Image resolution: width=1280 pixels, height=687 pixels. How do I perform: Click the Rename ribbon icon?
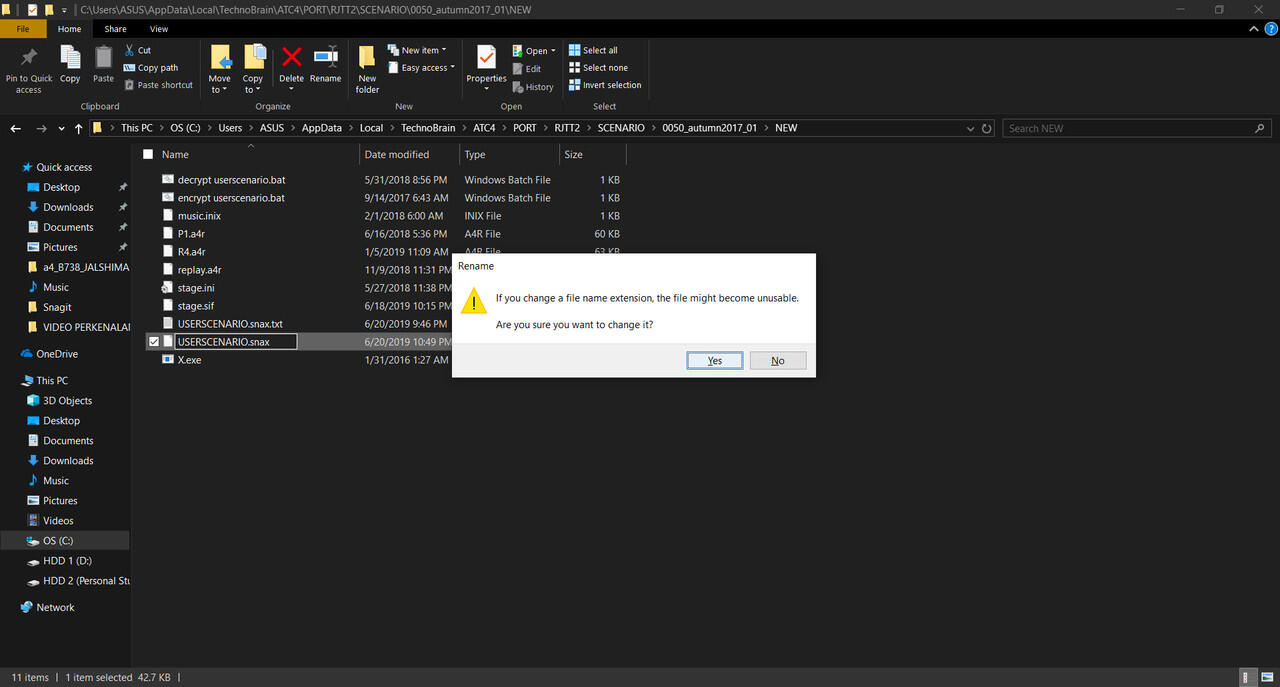(x=325, y=56)
